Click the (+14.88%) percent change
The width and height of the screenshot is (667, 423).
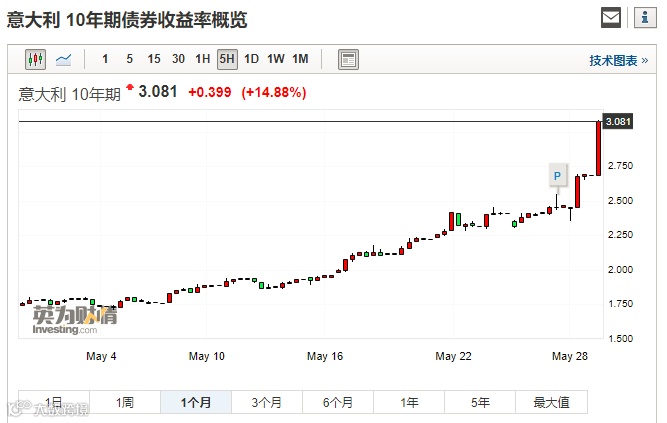[x=274, y=92]
